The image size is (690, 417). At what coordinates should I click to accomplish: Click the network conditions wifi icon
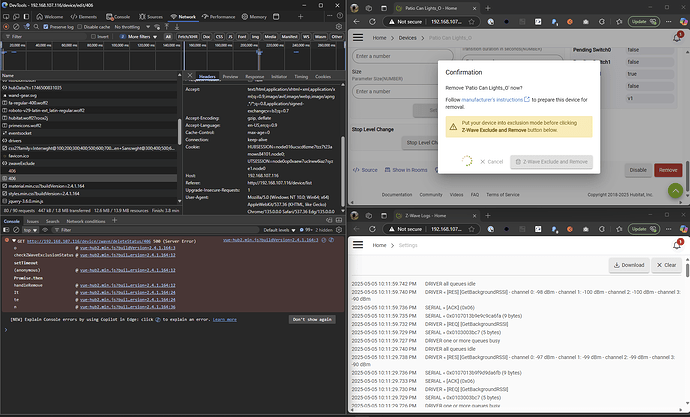(x=157, y=27)
